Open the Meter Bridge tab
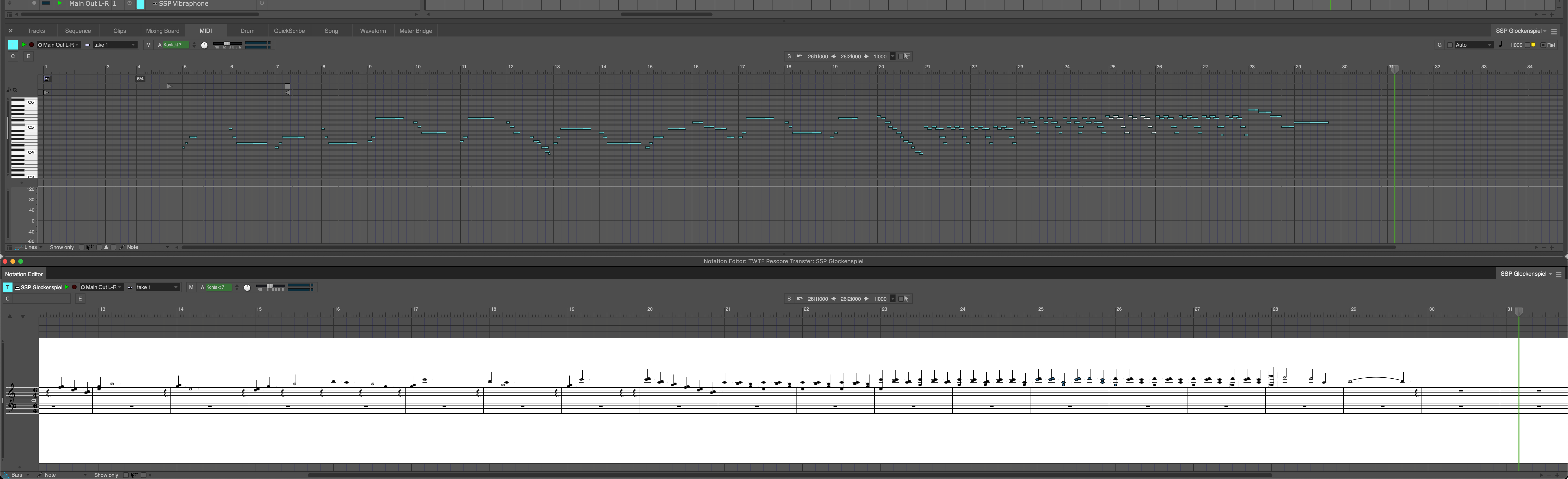 [416, 30]
